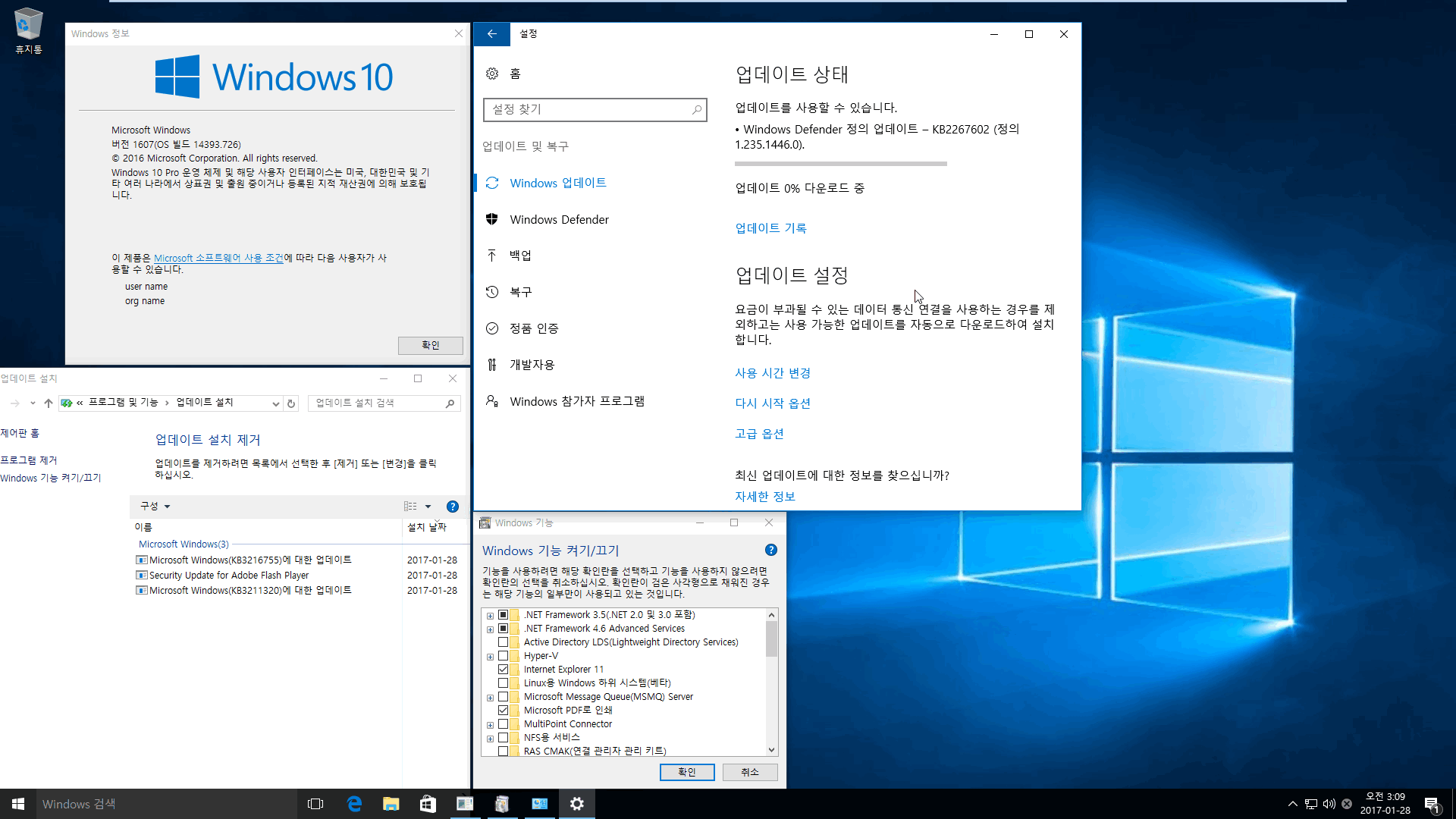Viewport: 1456px width, 819px height.
Task: Select the Activation checkmark icon in sidebar
Action: [492, 328]
